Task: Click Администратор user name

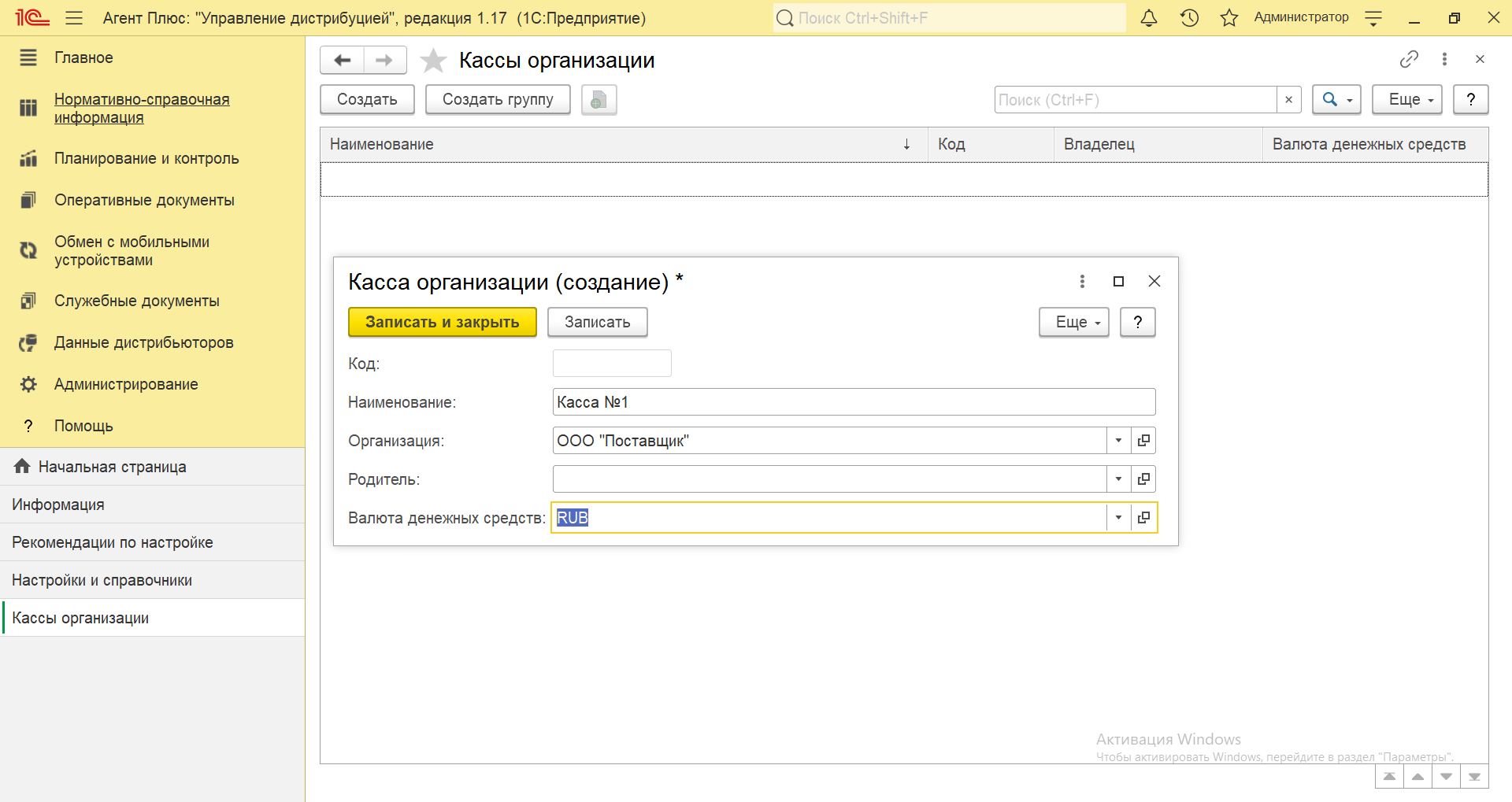Action: pos(1301,17)
